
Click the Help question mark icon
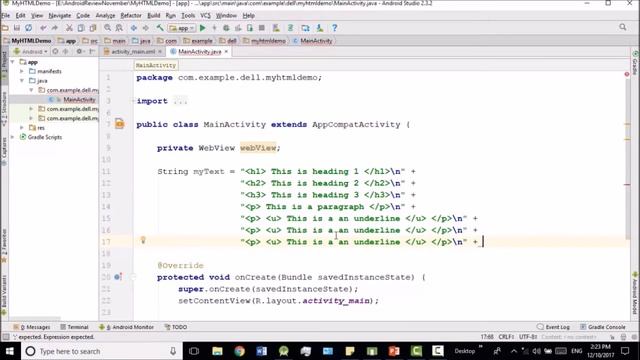[334, 28]
